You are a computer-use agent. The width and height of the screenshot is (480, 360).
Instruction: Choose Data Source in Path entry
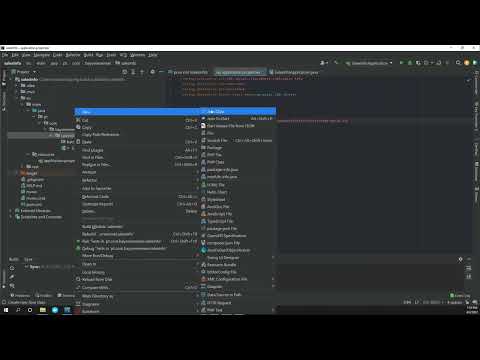[x=238, y=295]
